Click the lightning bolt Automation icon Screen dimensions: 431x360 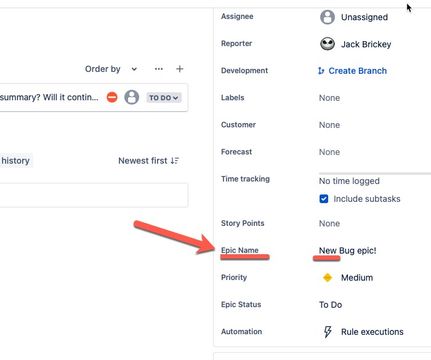coord(328,332)
